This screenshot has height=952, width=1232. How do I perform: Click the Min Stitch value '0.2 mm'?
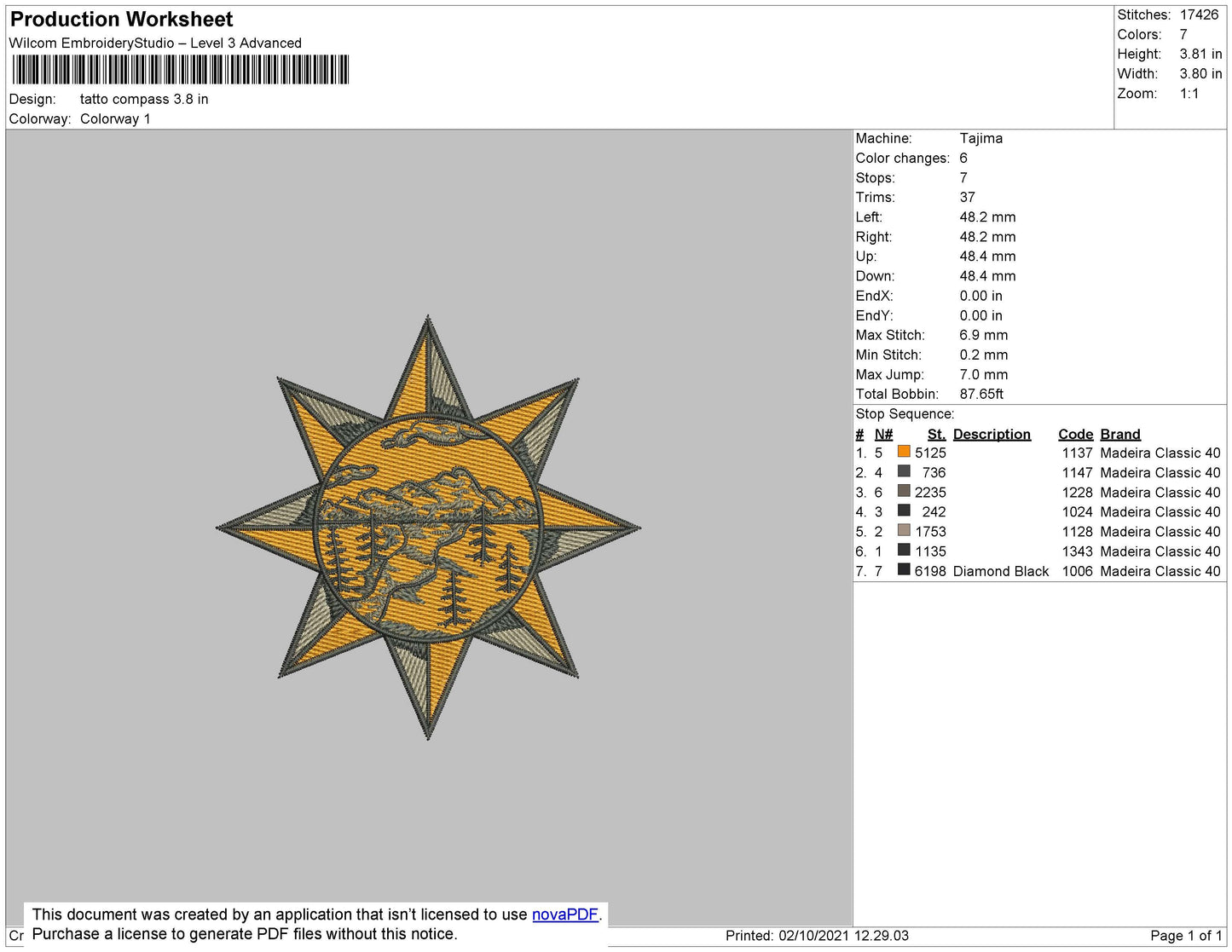(x=984, y=355)
